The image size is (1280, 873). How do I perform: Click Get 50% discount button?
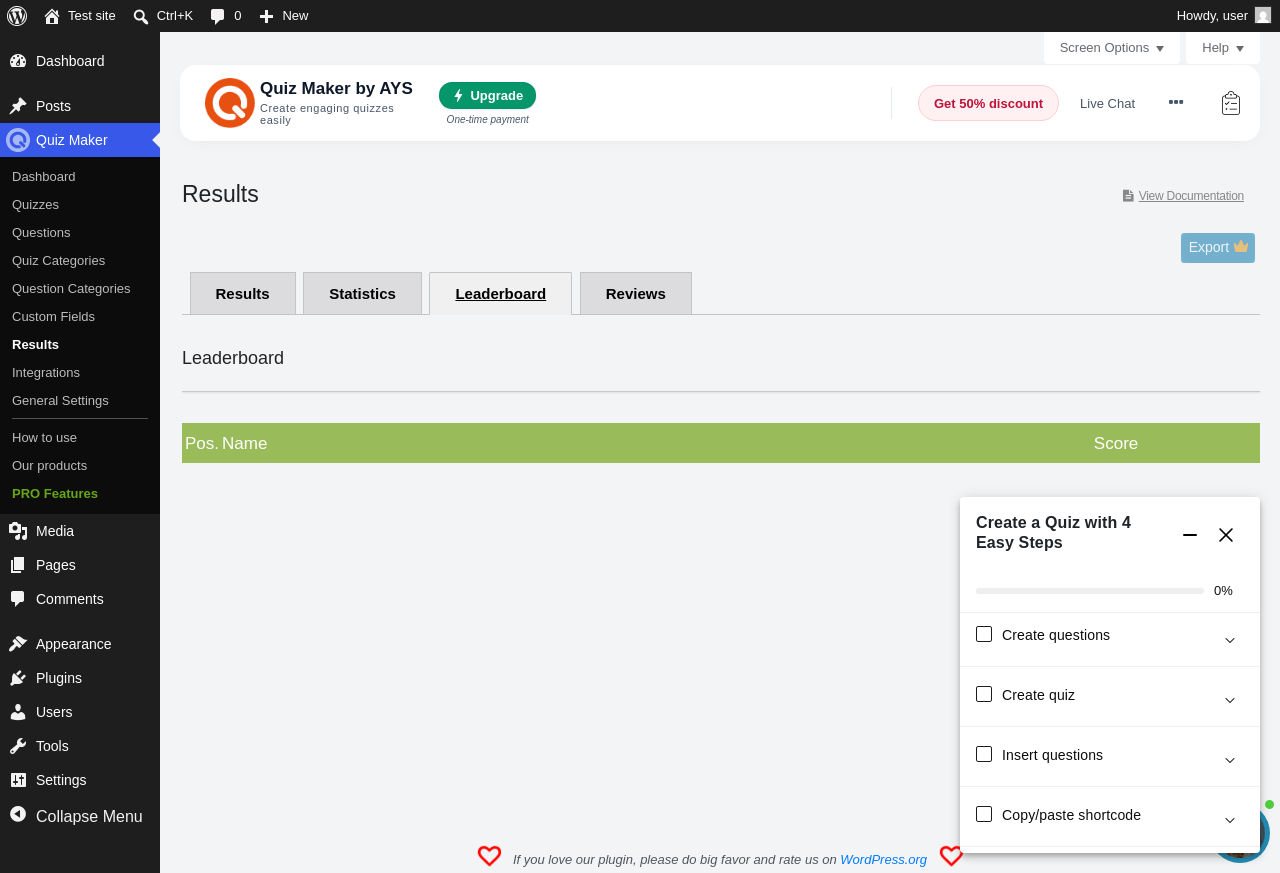click(x=988, y=103)
